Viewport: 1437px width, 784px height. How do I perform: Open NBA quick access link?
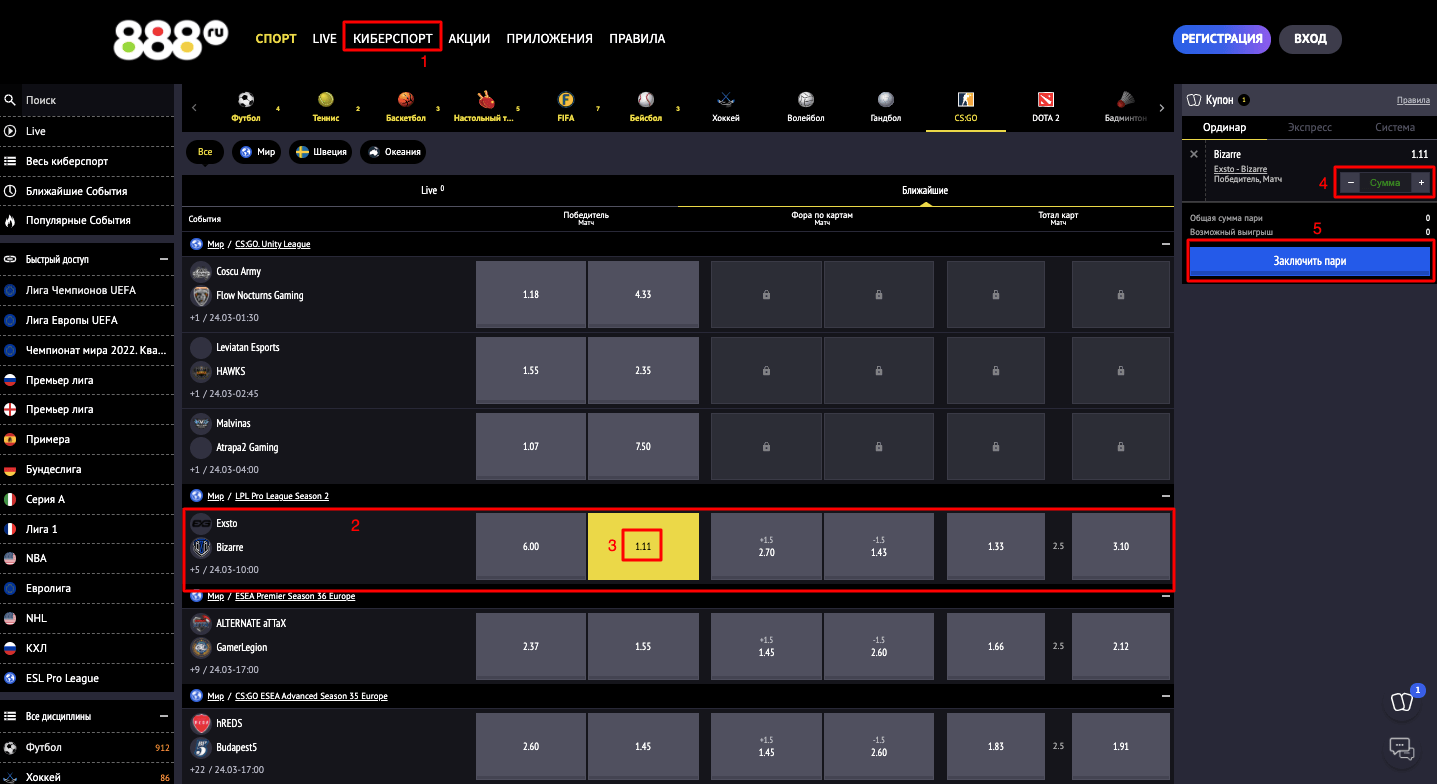pos(87,558)
